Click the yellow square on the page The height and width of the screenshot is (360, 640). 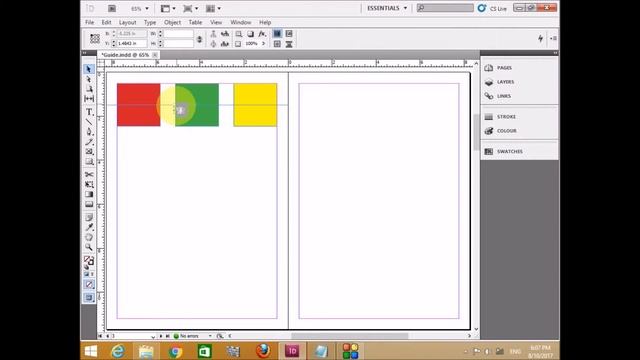point(255,104)
